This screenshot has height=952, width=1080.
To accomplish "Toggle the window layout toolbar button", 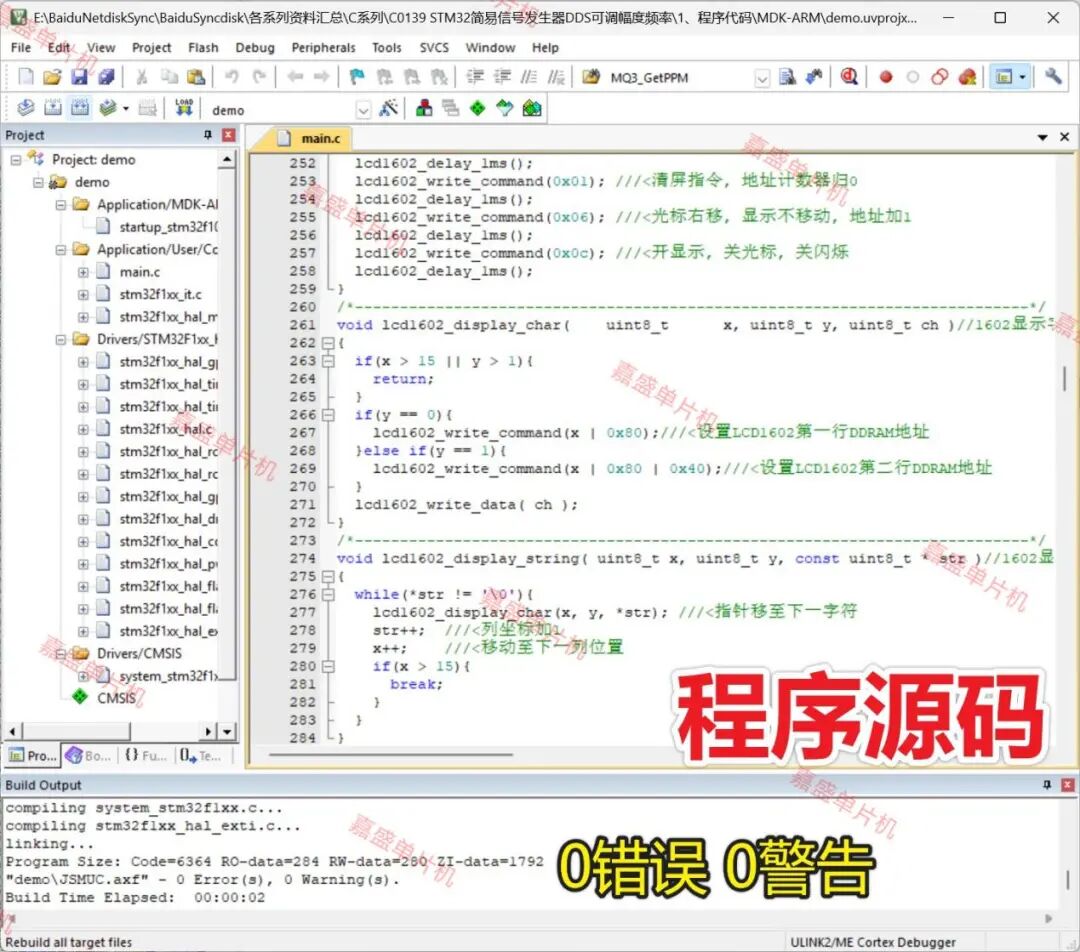I will (1004, 76).
